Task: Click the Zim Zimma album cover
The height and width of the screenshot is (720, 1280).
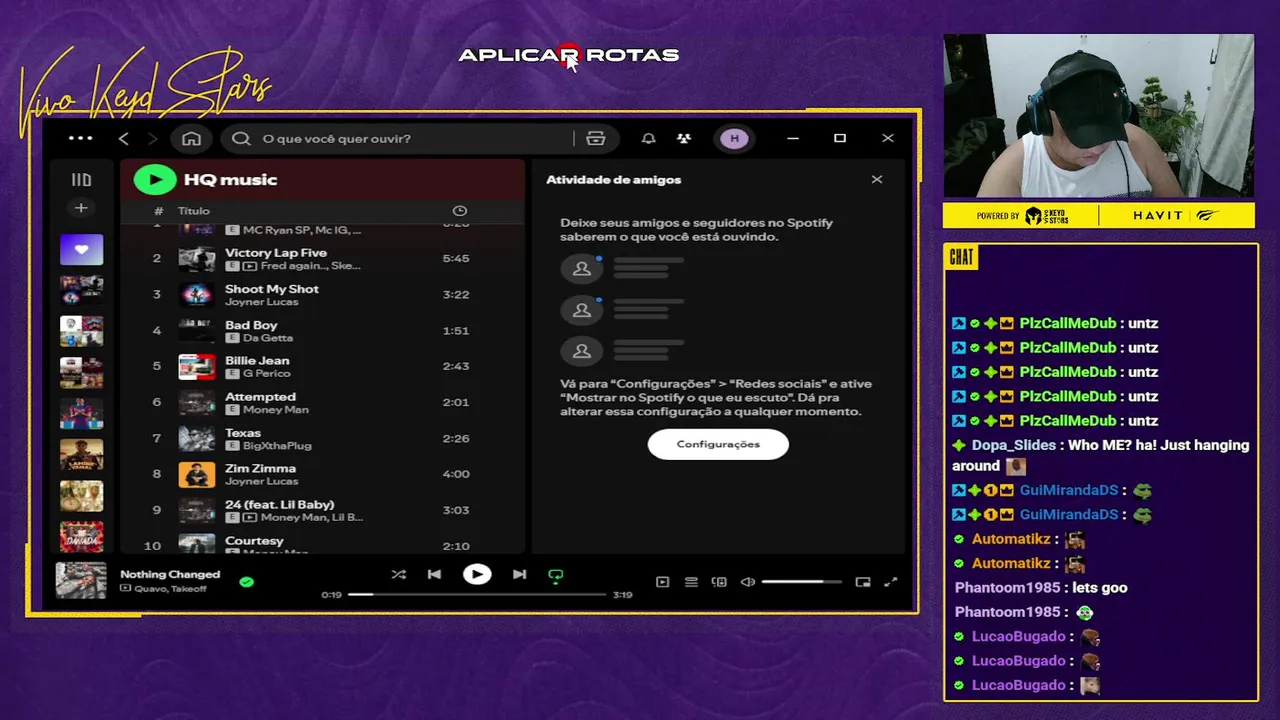Action: click(x=197, y=474)
